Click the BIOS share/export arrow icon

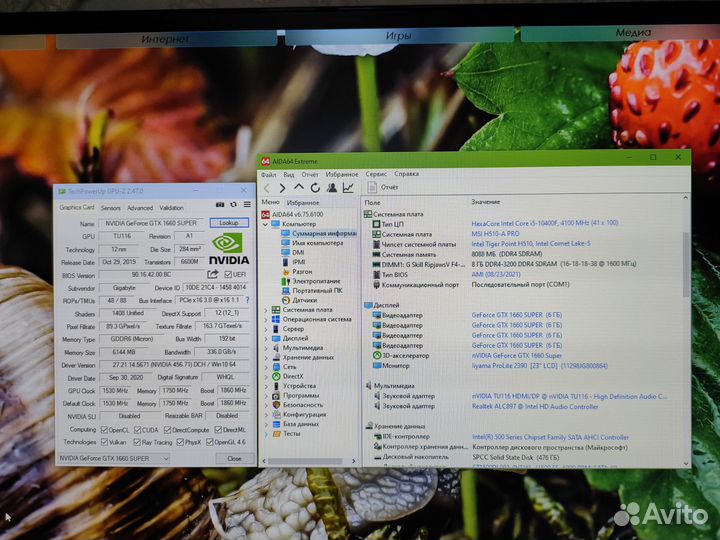click(x=212, y=274)
